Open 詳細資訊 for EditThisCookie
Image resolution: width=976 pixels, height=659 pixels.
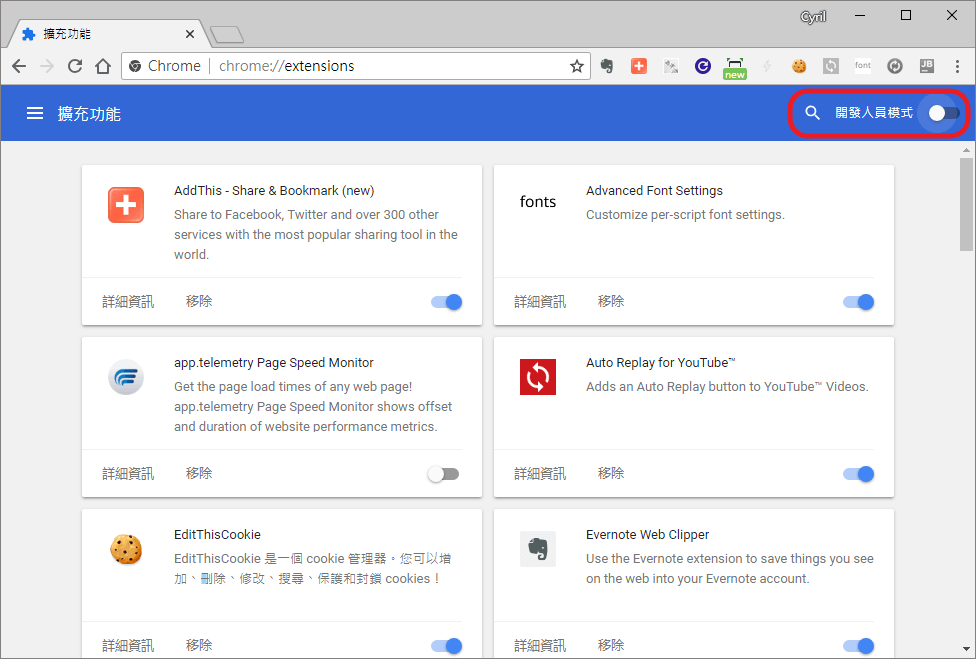(x=128, y=646)
